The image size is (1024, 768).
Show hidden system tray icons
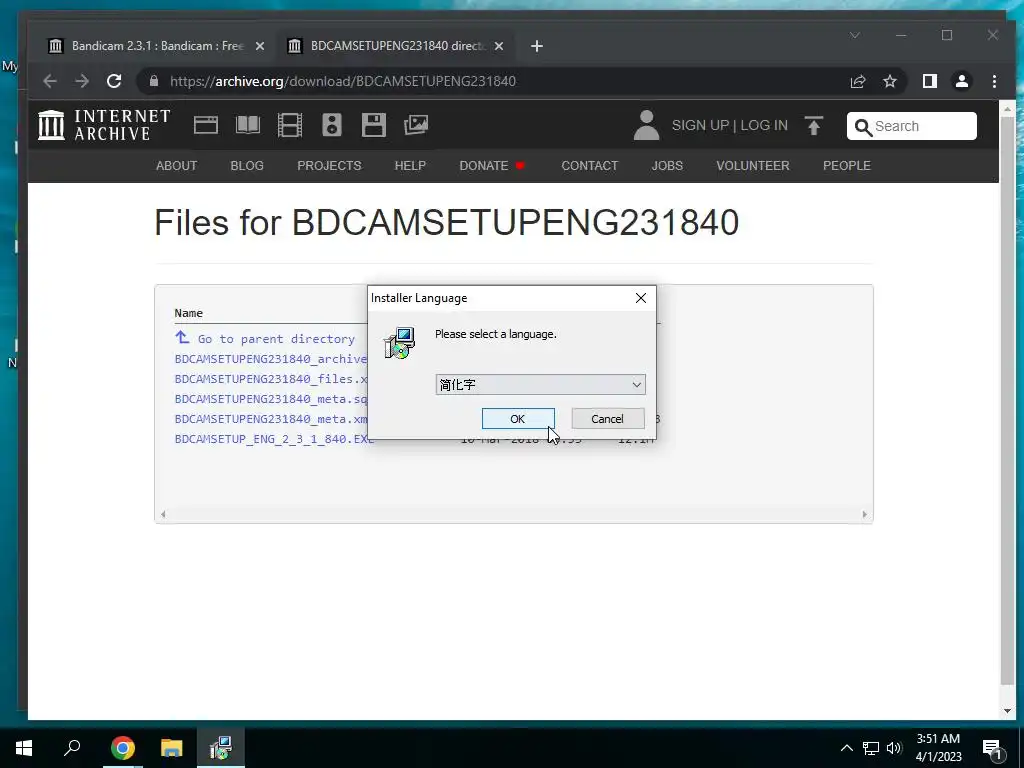coord(846,748)
